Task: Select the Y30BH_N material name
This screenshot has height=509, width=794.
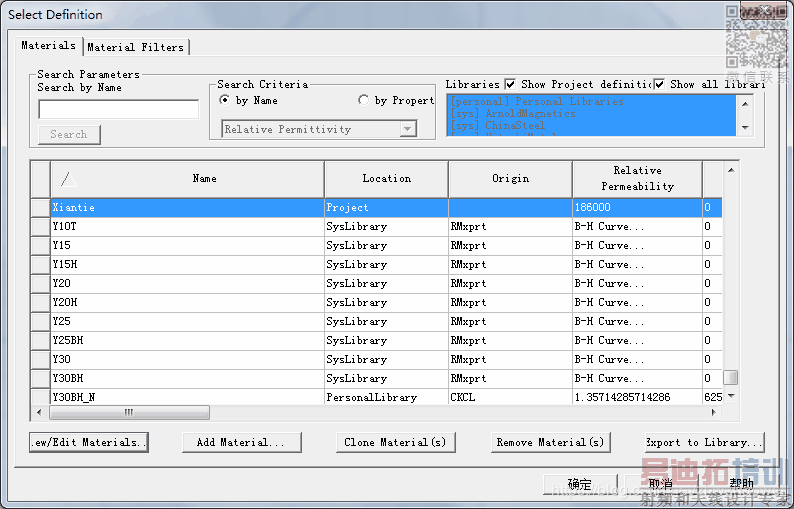Action: pos(74,397)
